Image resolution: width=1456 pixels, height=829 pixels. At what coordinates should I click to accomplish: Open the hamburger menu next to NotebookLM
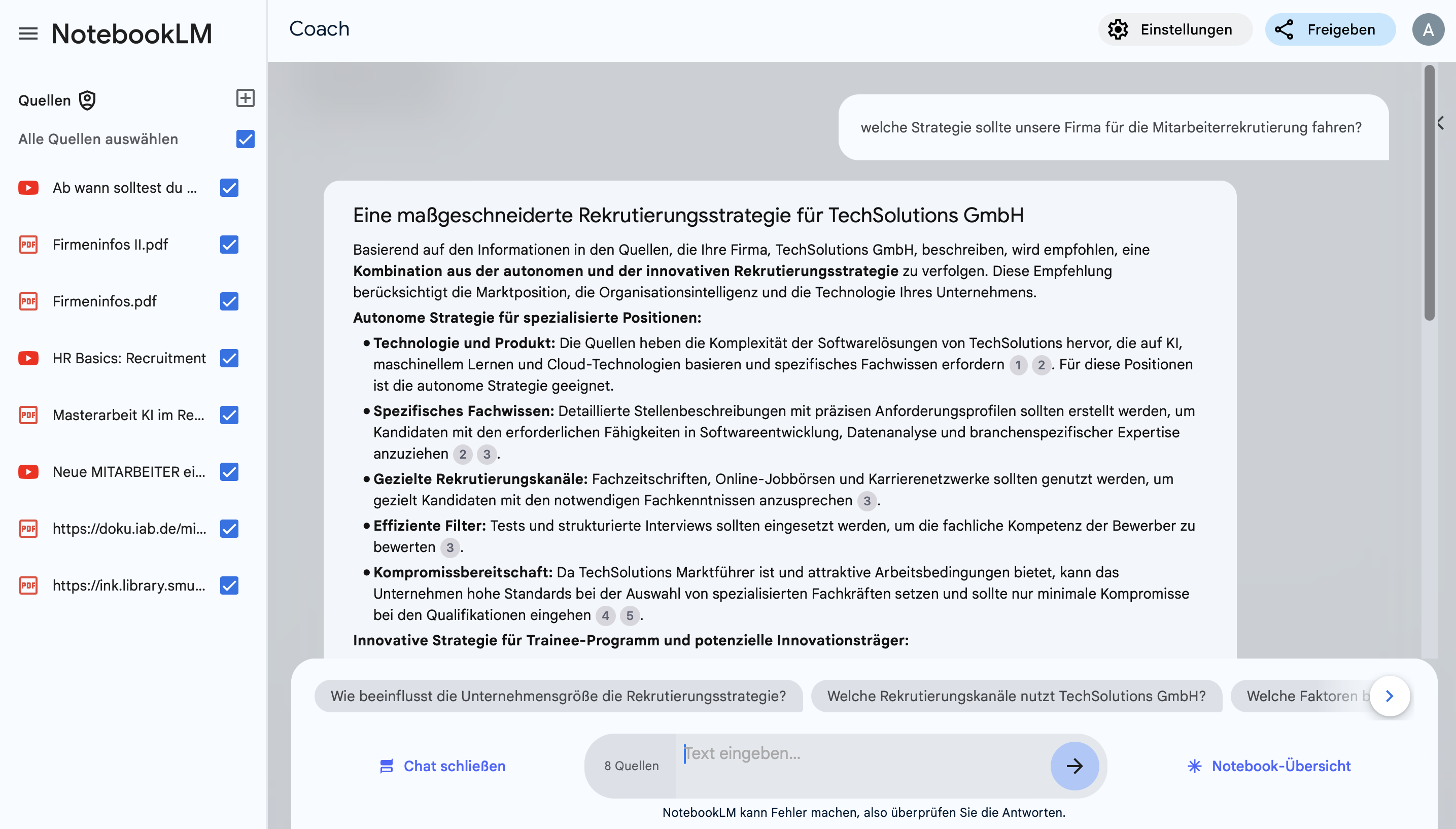click(28, 33)
